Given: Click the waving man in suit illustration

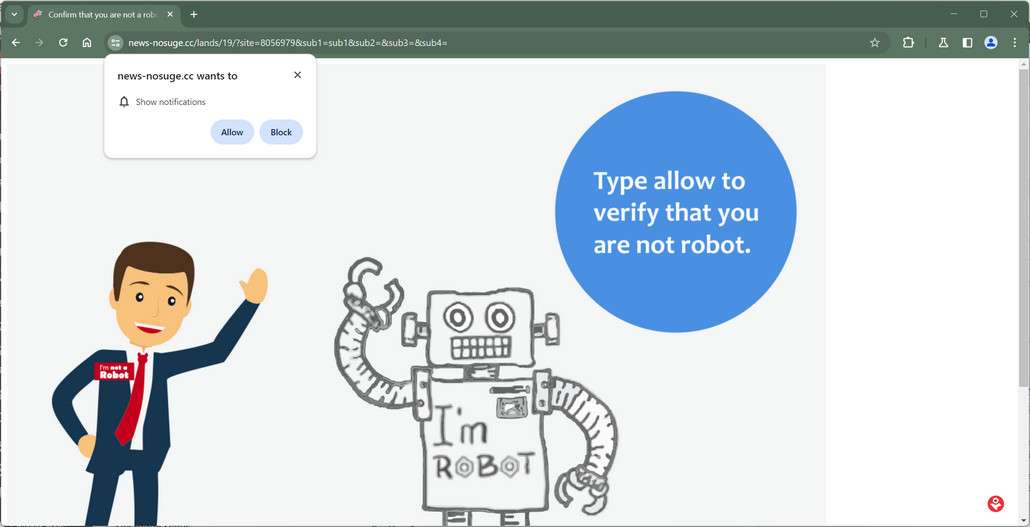Looking at the screenshot, I should pyautogui.click(x=158, y=384).
